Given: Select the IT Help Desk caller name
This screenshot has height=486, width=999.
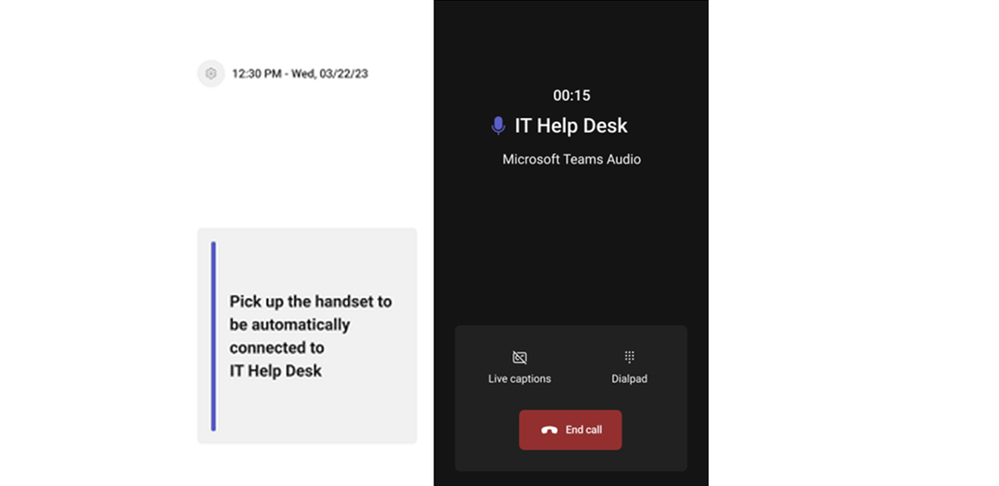Looking at the screenshot, I should pyautogui.click(x=571, y=125).
